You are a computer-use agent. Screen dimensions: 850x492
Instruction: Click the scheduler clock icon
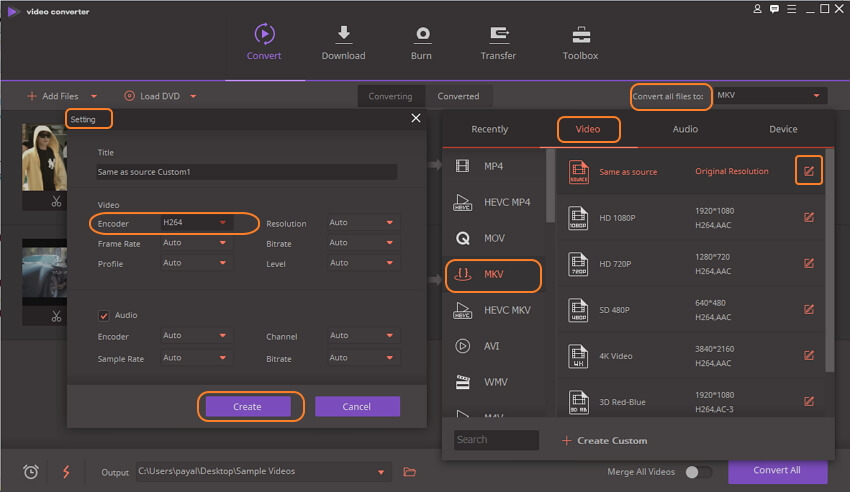point(31,471)
